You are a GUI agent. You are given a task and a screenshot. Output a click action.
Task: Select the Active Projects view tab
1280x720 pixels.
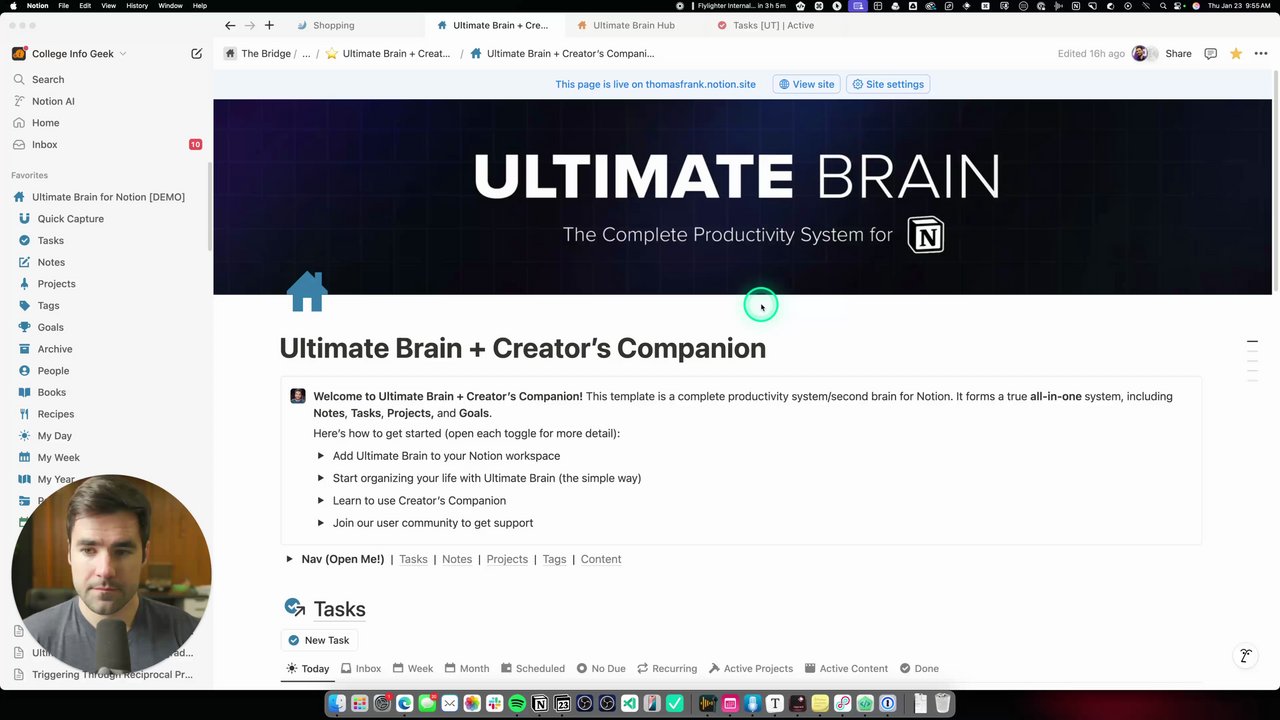point(750,669)
